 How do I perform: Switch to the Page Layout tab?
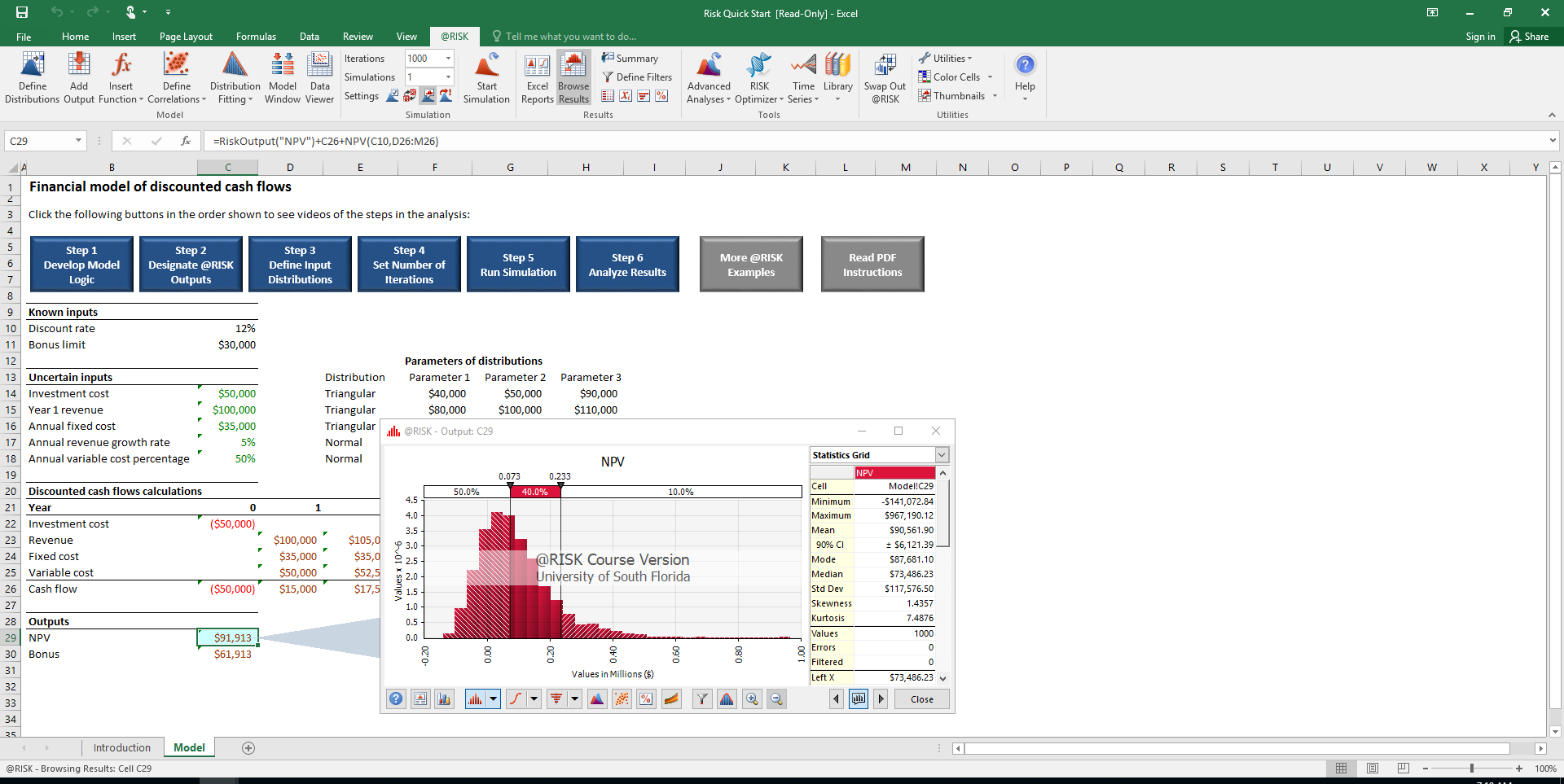pyautogui.click(x=186, y=37)
